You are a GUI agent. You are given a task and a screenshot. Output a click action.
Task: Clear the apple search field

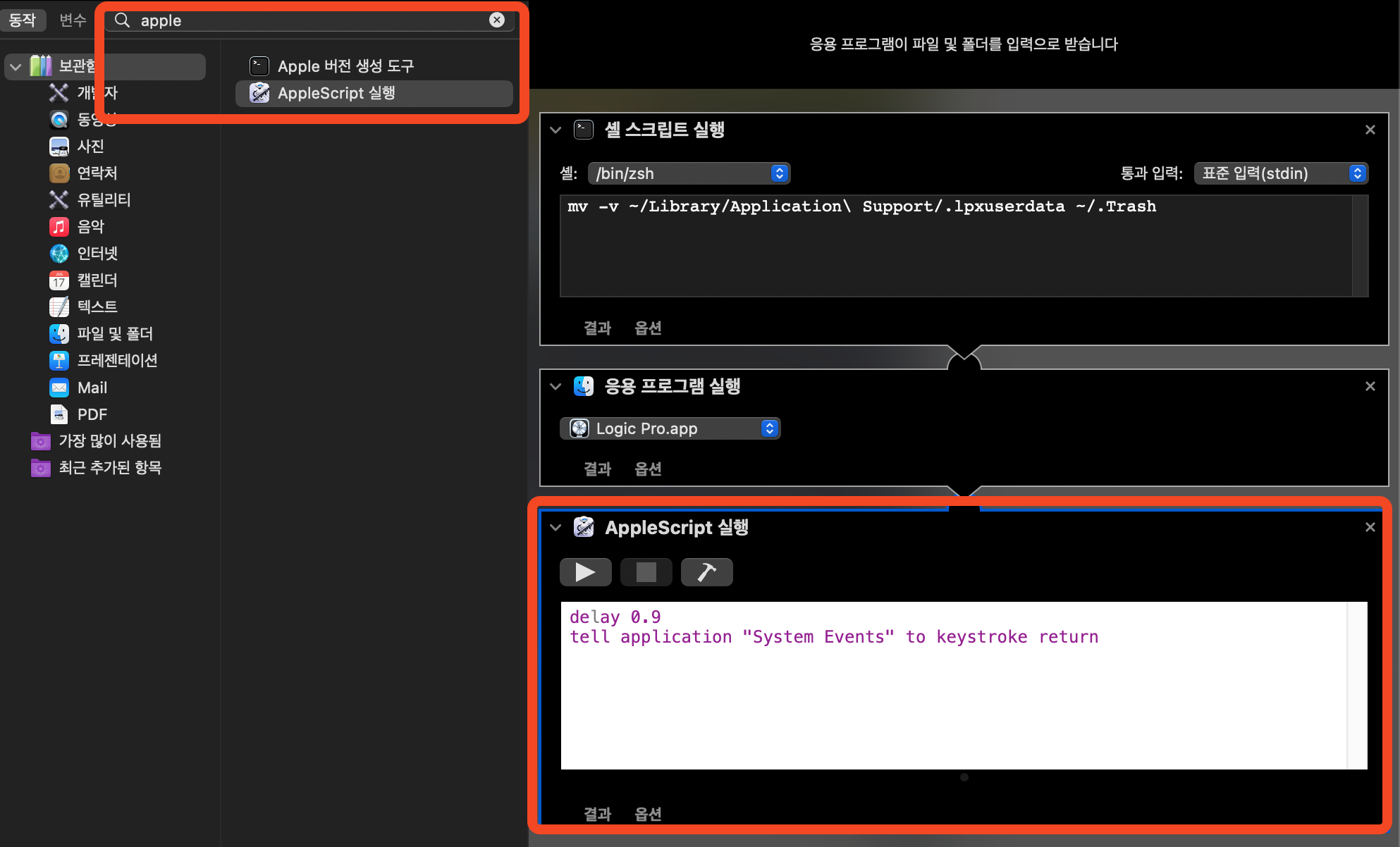pyautogui.click(x=497, y=20)
